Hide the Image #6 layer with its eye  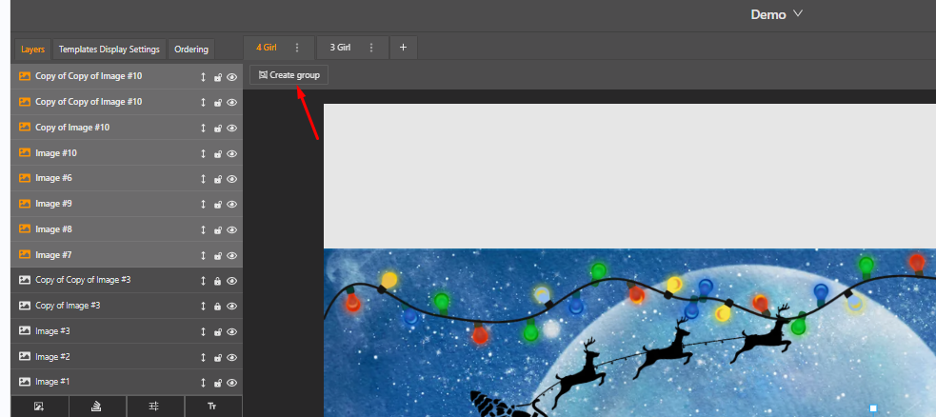click(232, 179)
